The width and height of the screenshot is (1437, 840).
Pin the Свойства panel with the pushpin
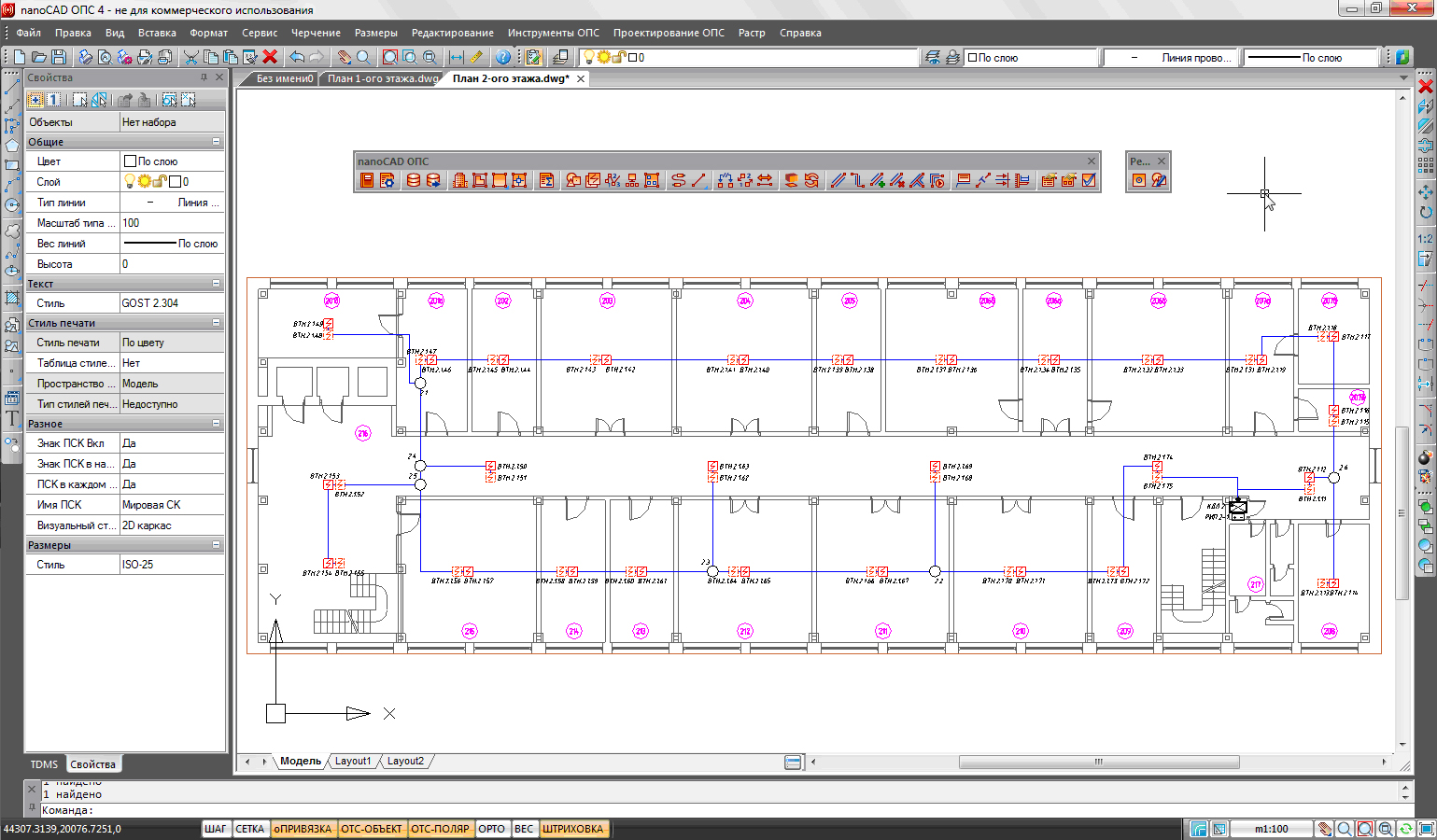point(204,77)
